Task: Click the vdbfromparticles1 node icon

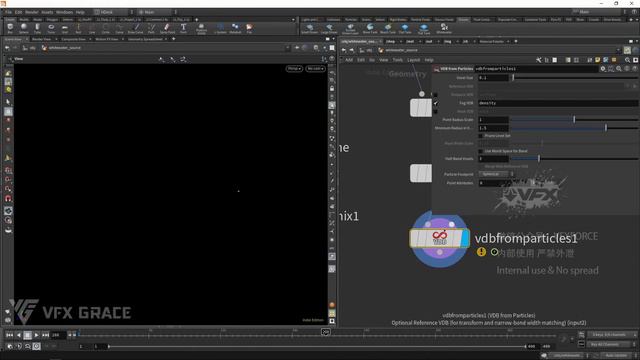Action: tap(439, 238)
